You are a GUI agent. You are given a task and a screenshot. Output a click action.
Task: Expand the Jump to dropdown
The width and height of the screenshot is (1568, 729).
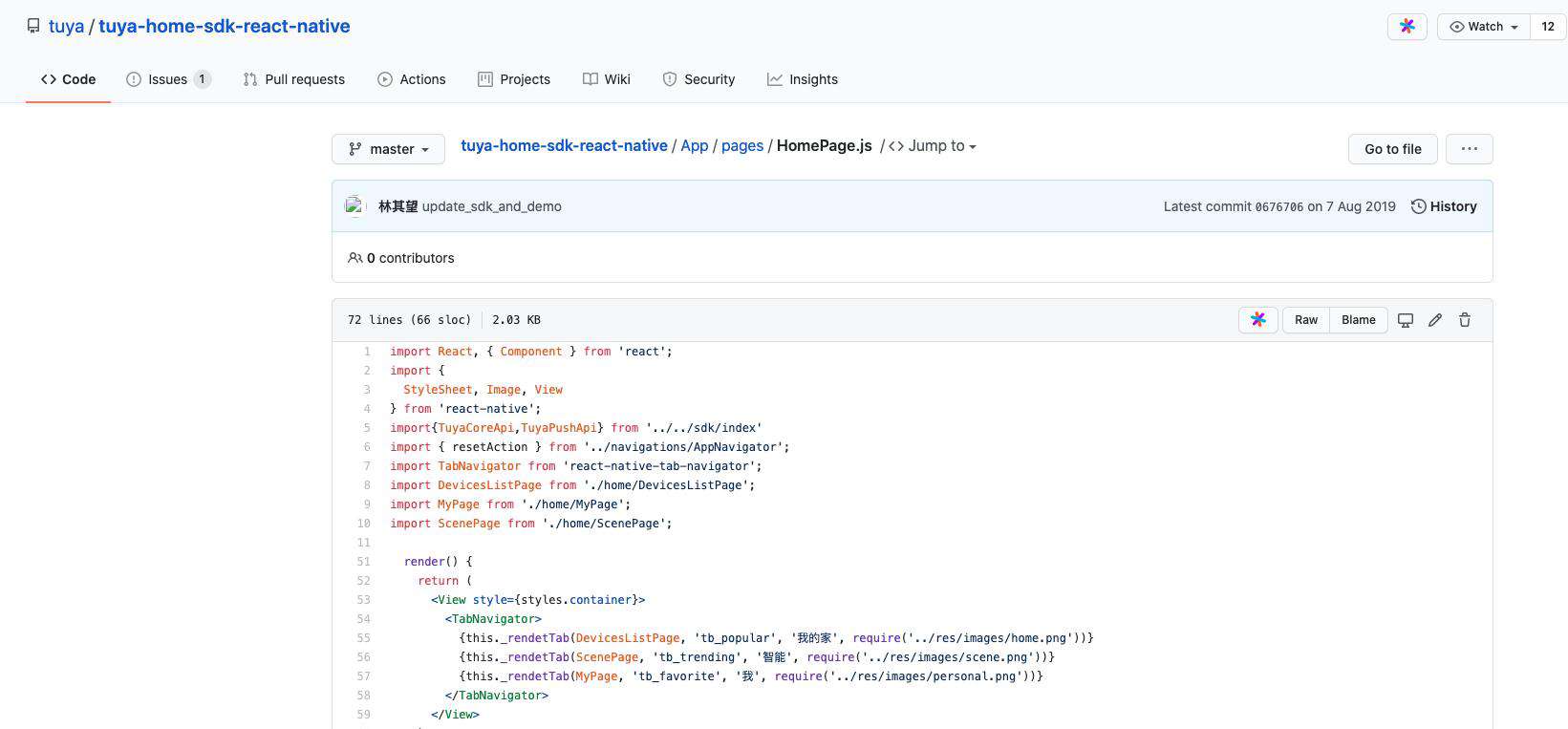point(933,146)
